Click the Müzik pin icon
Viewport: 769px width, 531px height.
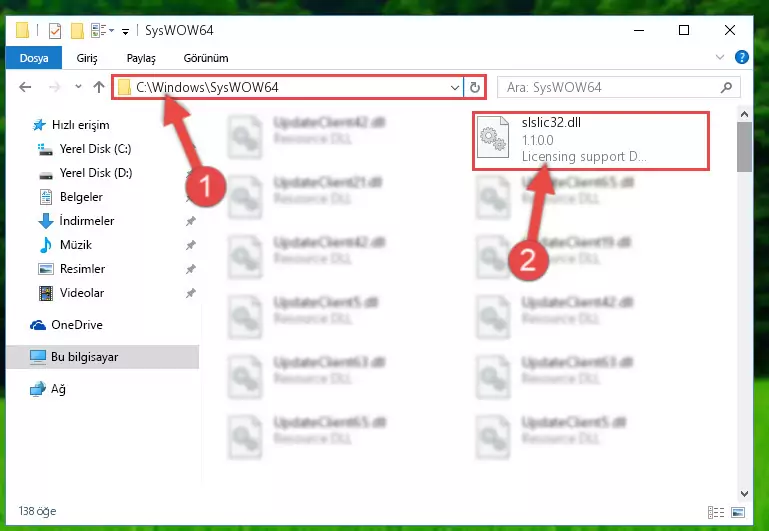(191, 245)
